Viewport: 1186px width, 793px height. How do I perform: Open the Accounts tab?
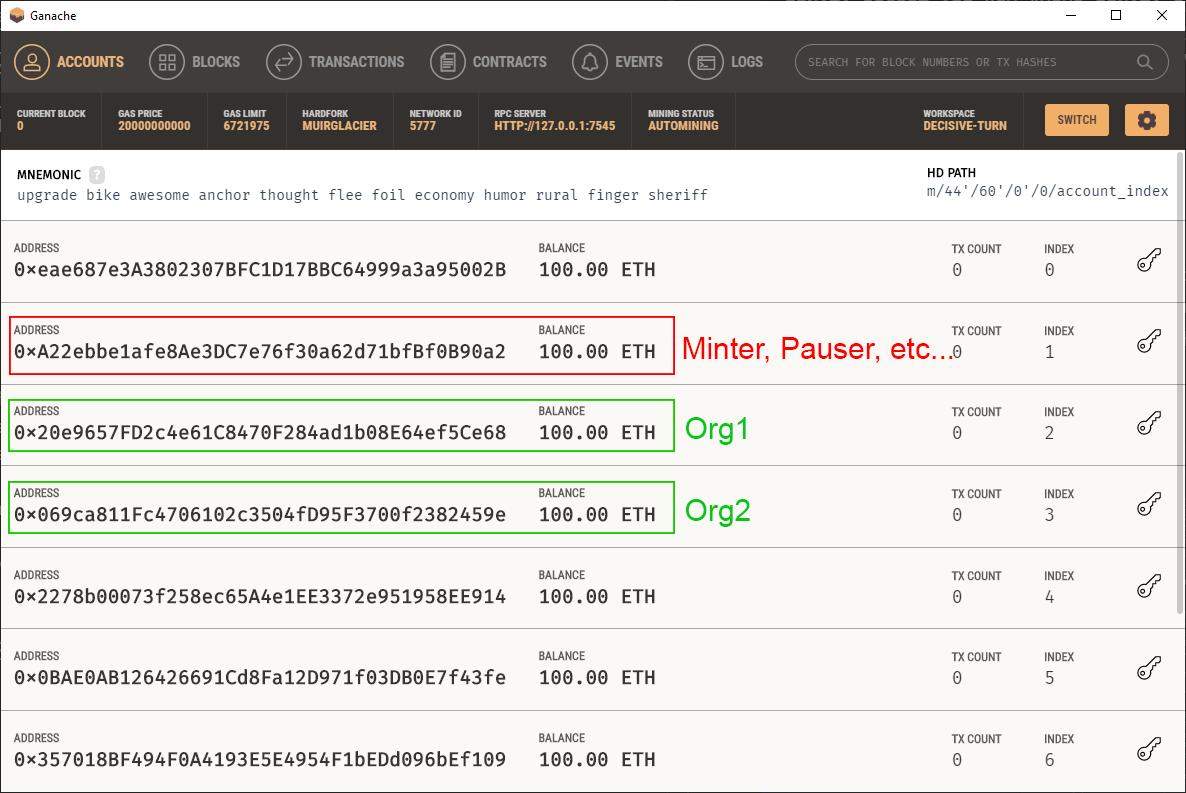69,62
